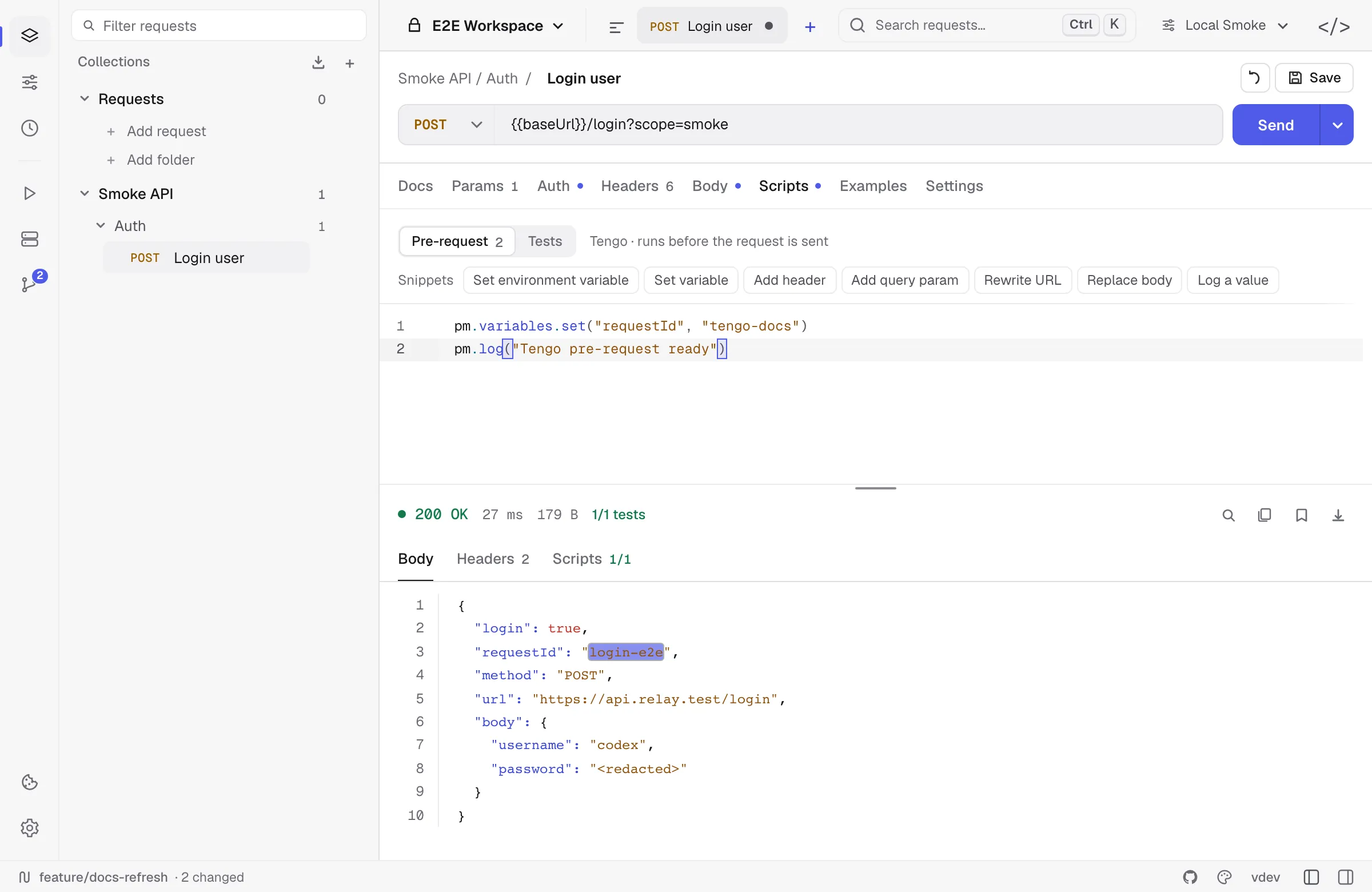This screenshot has width=1372, height=892.
Task: Insert the Rewrite URL snippet
Action: 1022,280
